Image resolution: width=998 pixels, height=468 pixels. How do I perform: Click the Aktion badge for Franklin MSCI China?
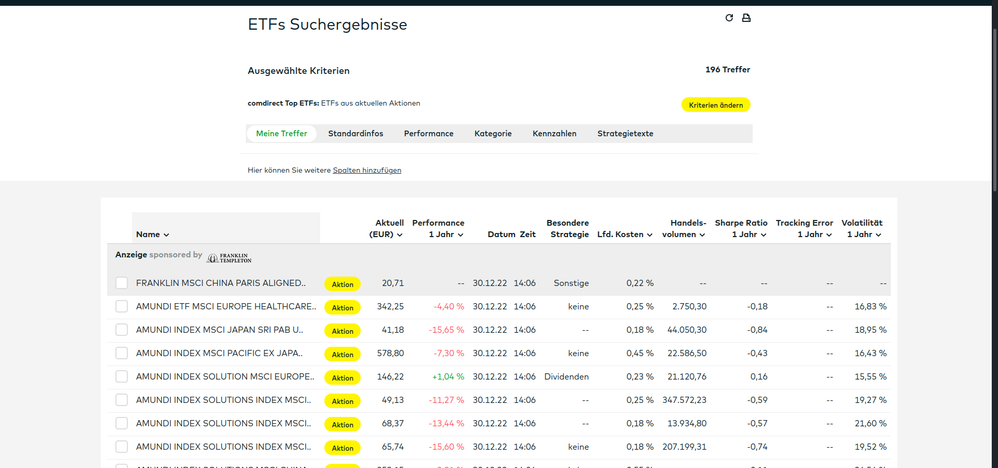click(x=342, y=284)
